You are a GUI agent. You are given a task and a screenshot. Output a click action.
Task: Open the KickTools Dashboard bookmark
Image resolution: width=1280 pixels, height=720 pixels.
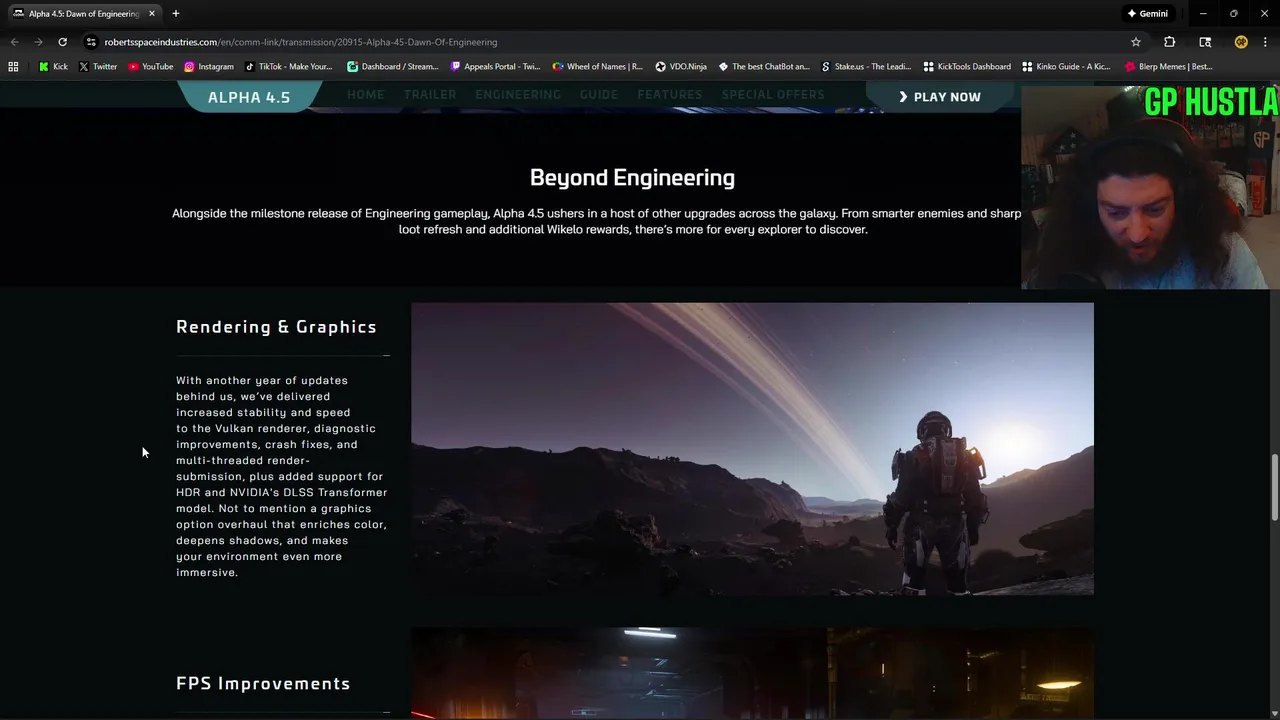pyautogui.click(x=967, y=66)
